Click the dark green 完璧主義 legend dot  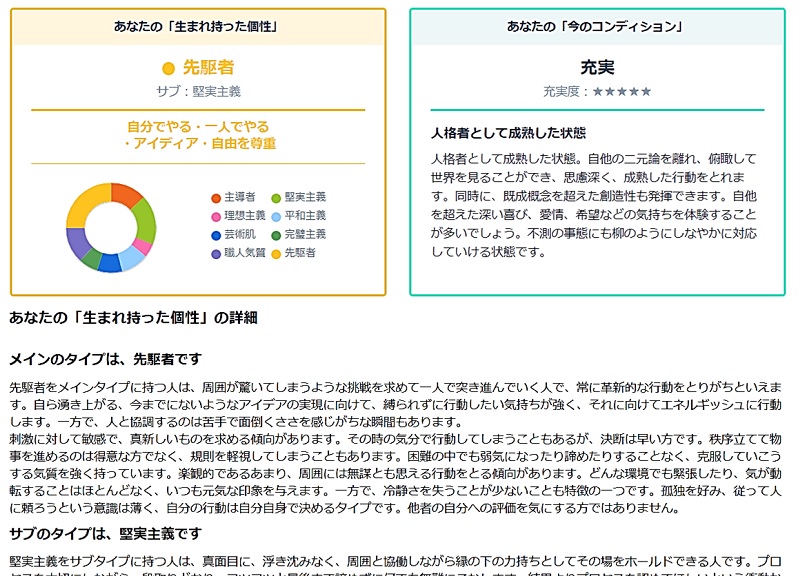point(276,235)
